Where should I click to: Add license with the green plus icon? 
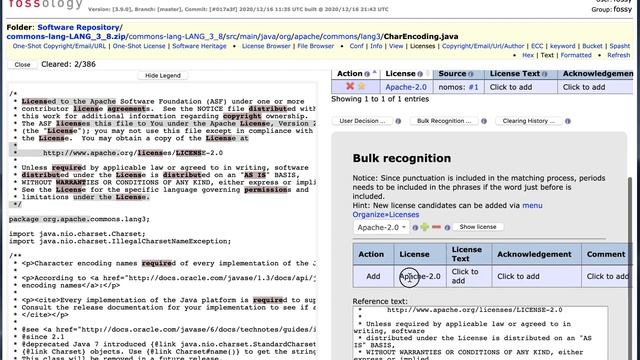tap(425, 227)
